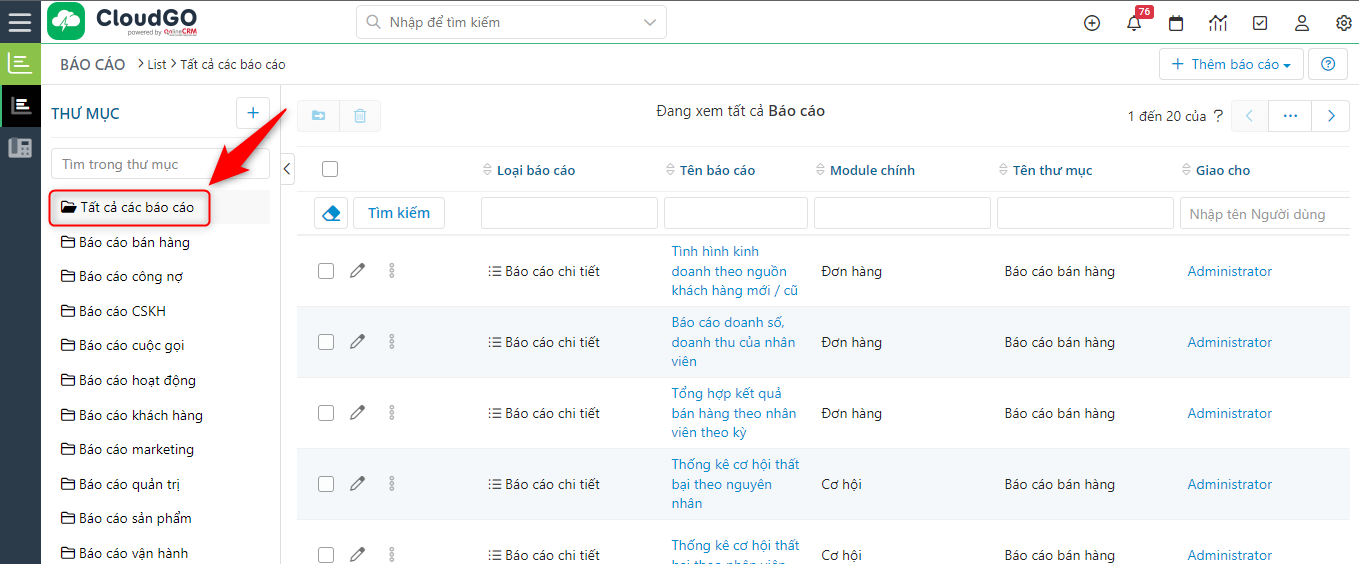Select checkbox for 'Báo cáo doanh số' row
This screenshot has height=564, width=1359.
coord(326,342)
